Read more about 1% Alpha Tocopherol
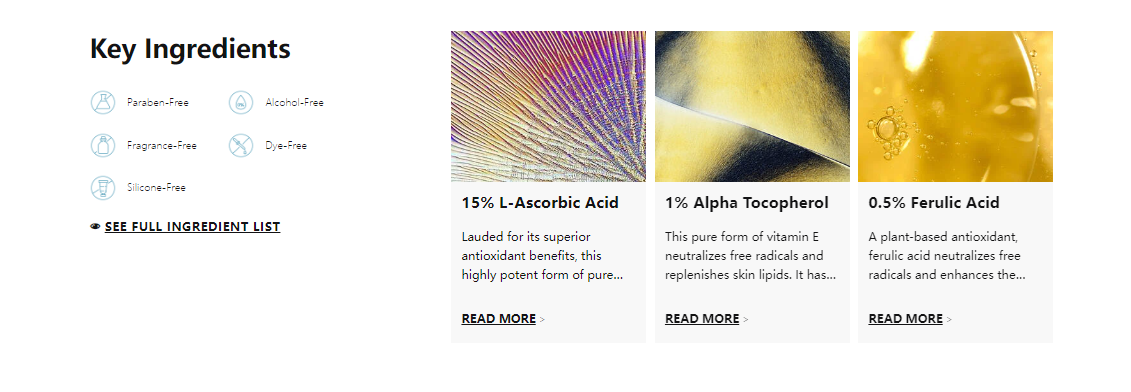1131x392 pixels. 702,318
